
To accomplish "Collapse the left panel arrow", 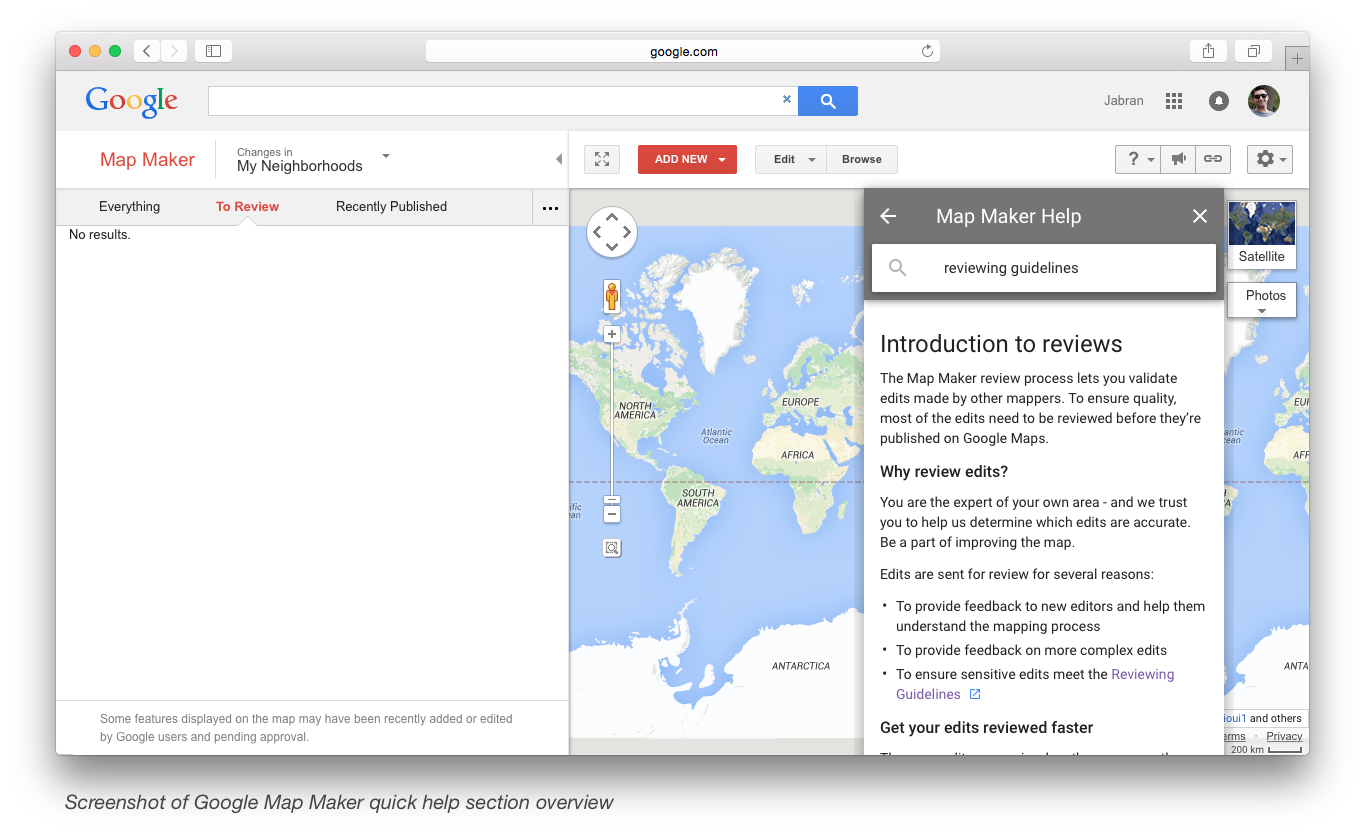I will (558, 159).
